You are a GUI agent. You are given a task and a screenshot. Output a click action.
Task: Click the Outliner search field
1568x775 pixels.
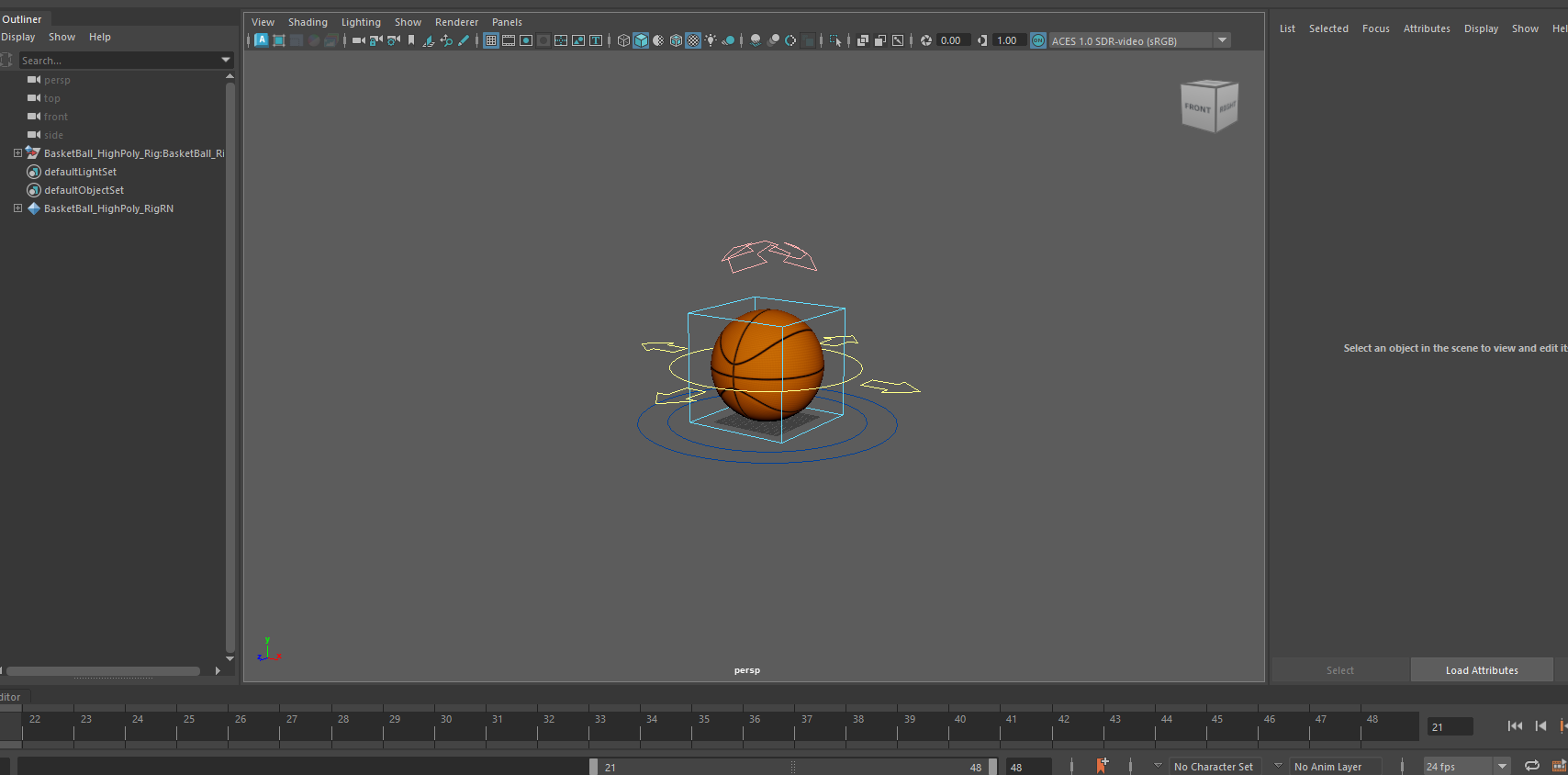pos(118,61)
